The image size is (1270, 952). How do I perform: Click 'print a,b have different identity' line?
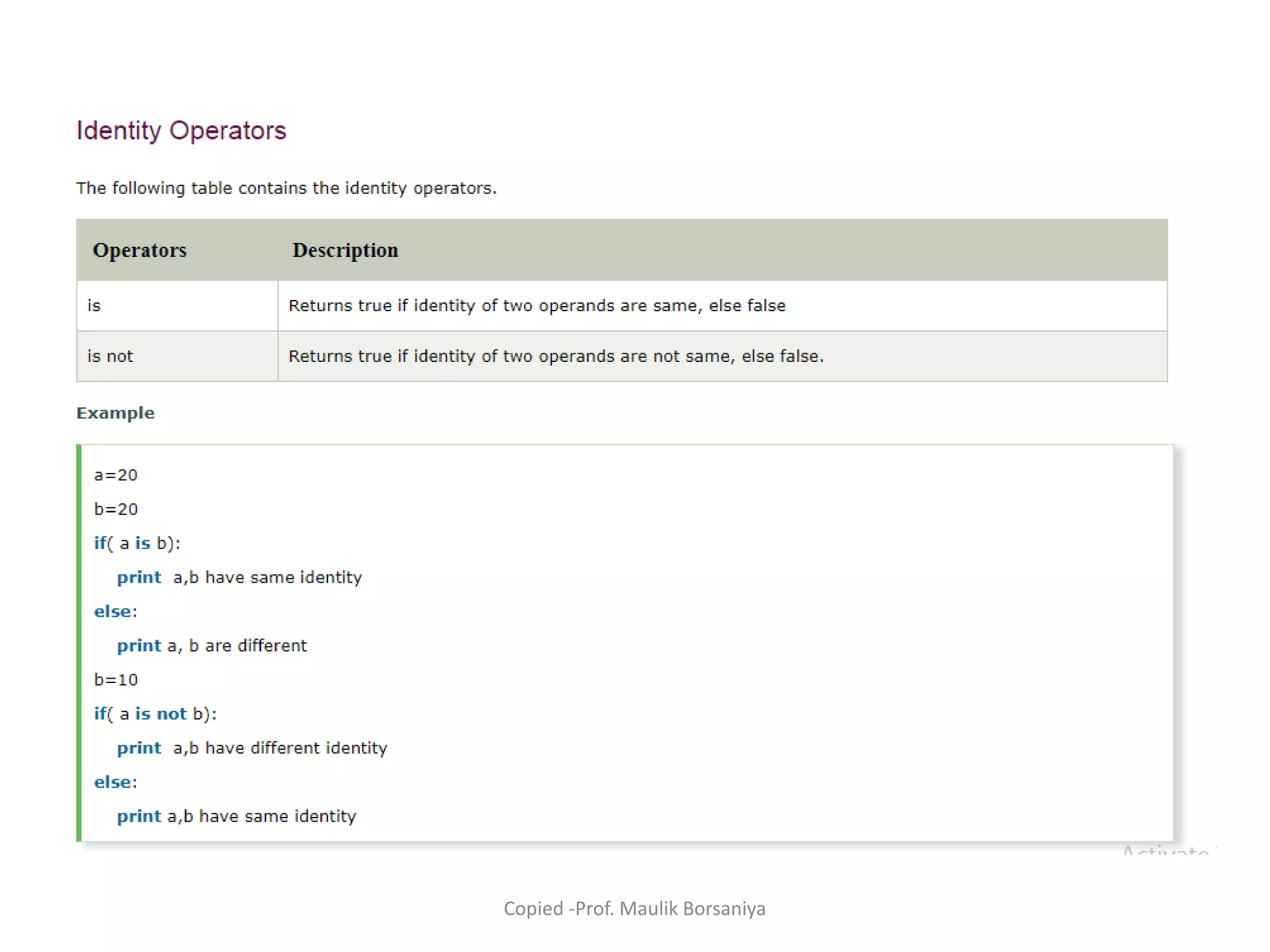point(252,748)
